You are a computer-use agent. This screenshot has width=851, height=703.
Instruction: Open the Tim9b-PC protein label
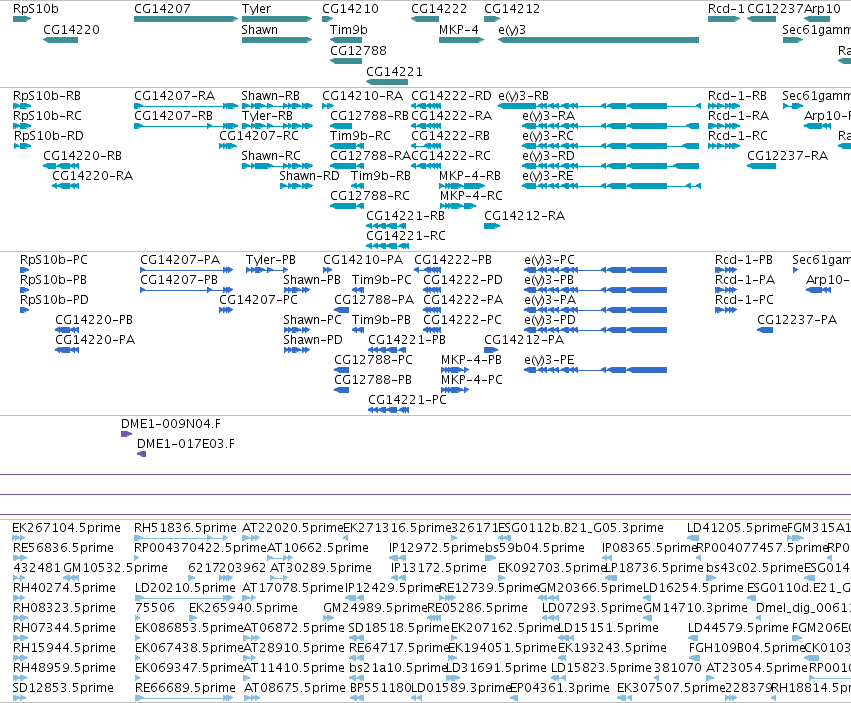tap(382, 280)
